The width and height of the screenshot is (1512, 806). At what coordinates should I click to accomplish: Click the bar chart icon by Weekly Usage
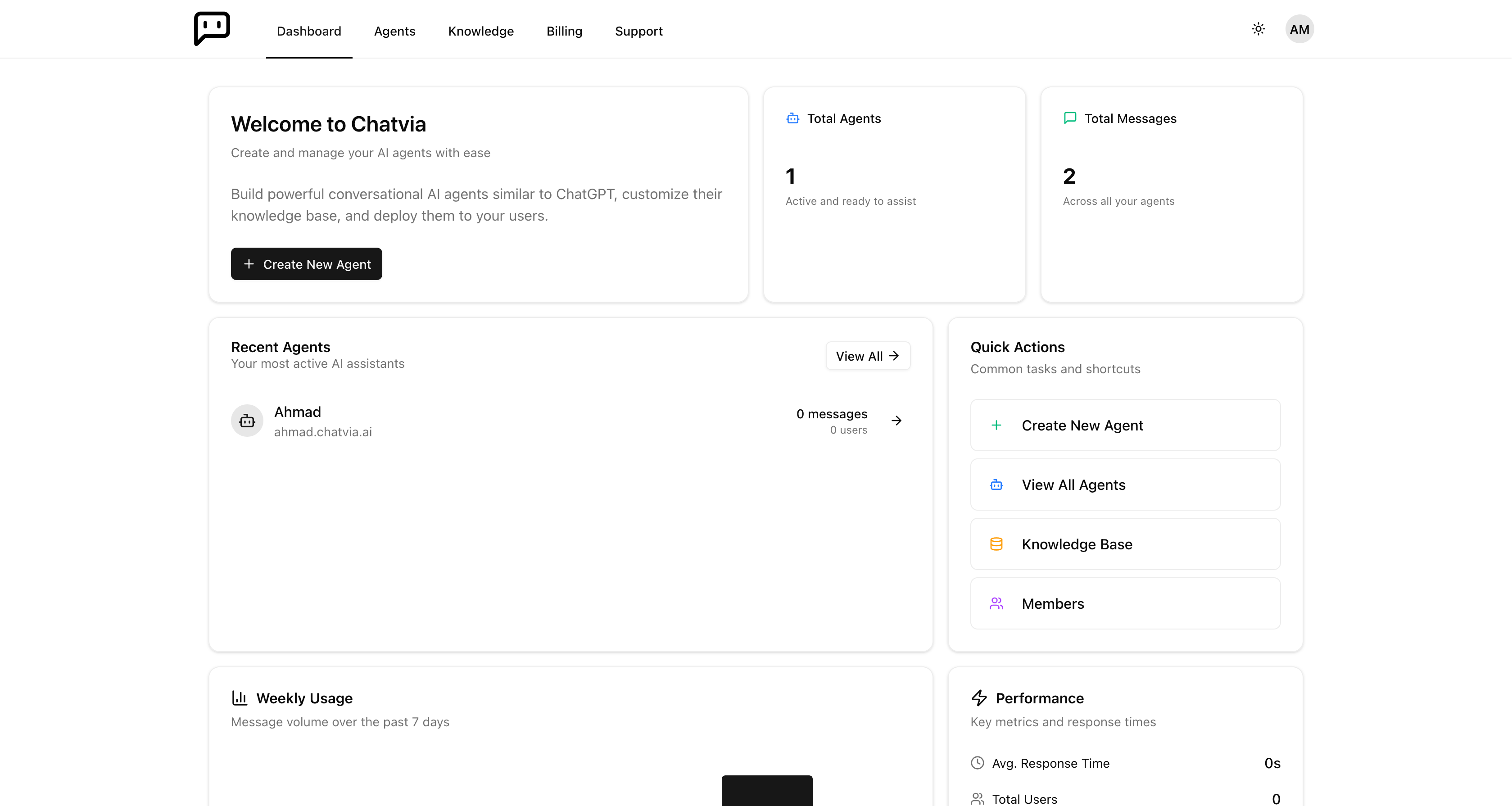coord(240,698)
